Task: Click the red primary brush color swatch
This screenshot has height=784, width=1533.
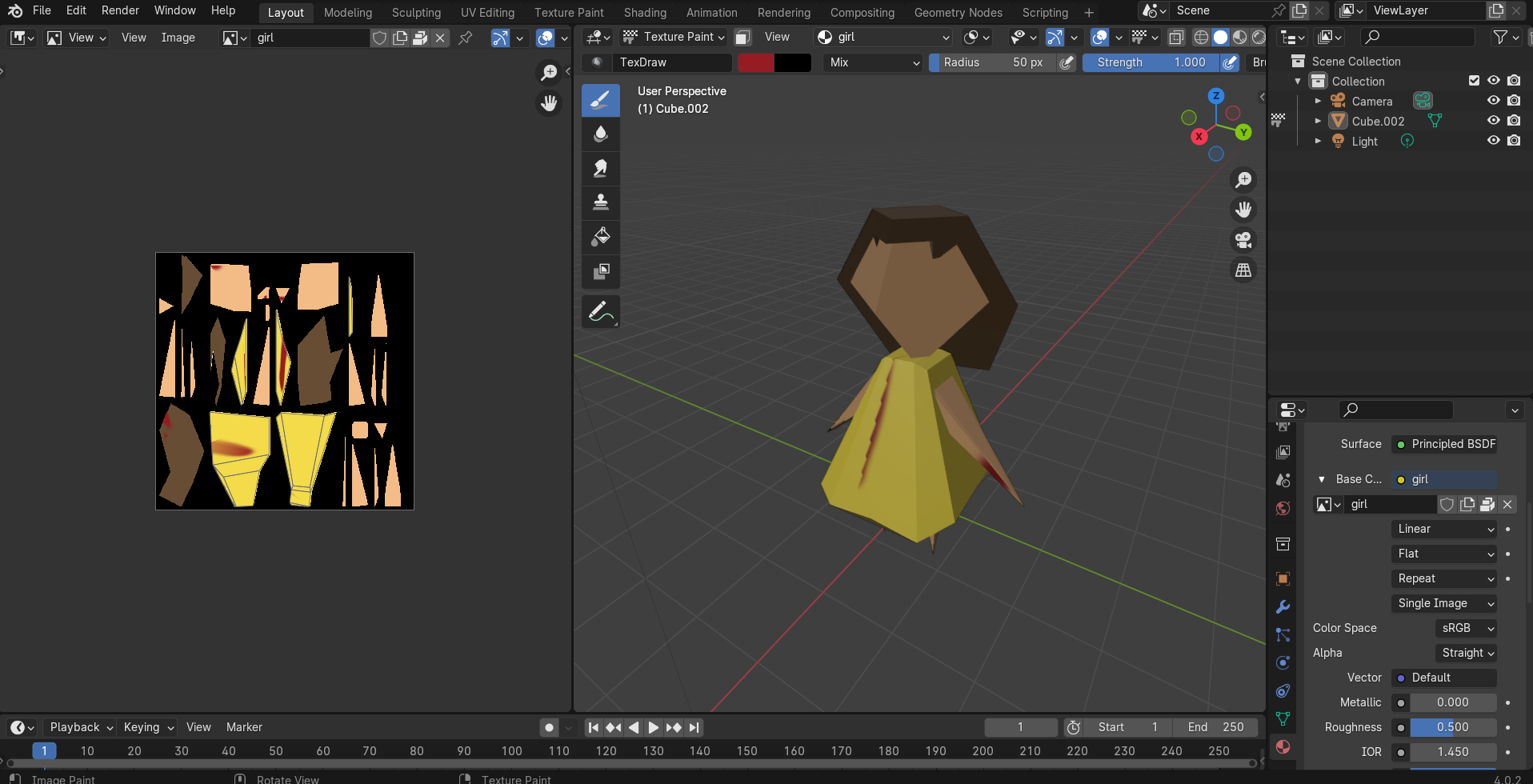Action: (x=756, y=62)
